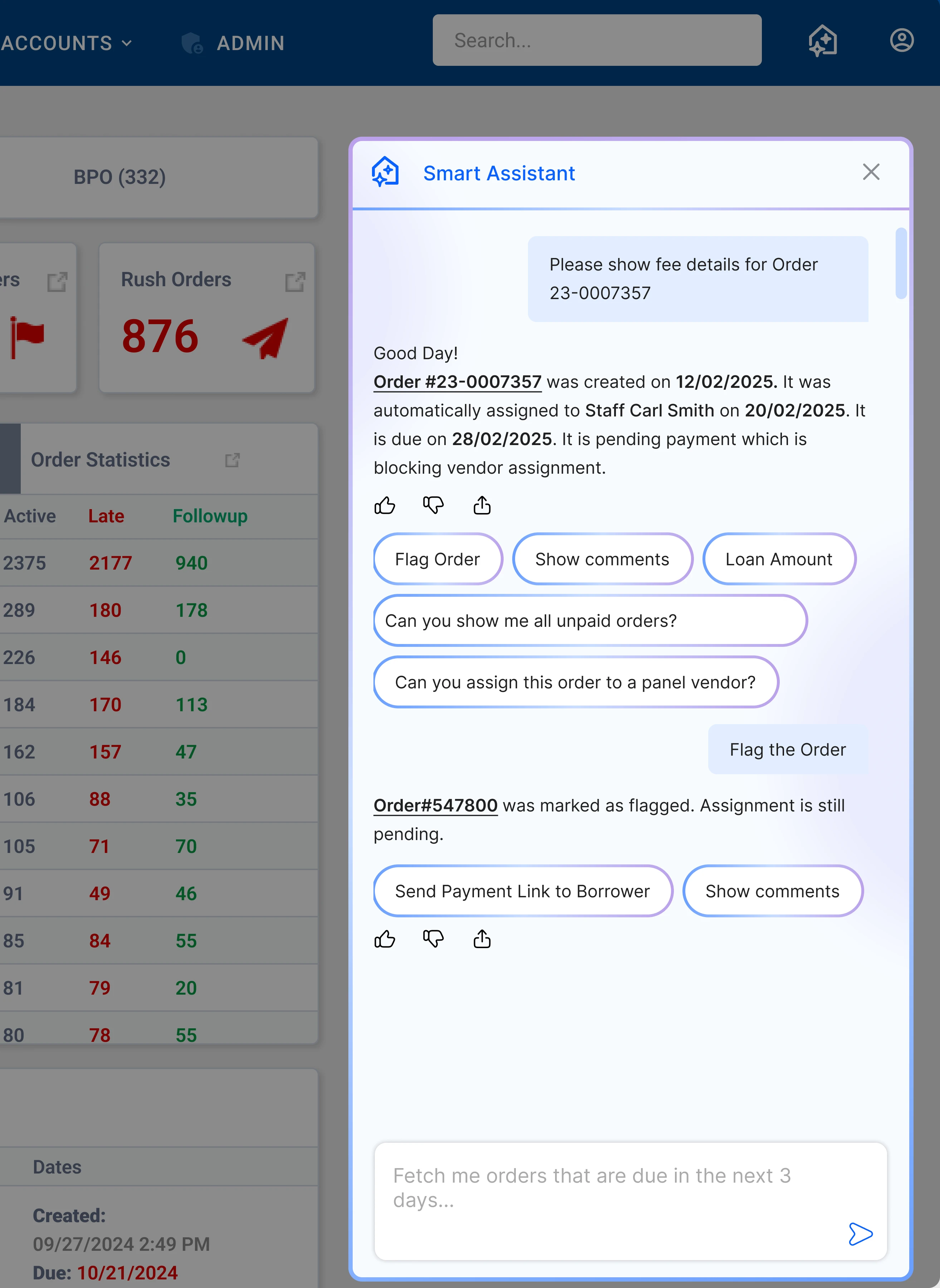
Task: Open the ADMIN menu item
Action: (x=250, y=43)
